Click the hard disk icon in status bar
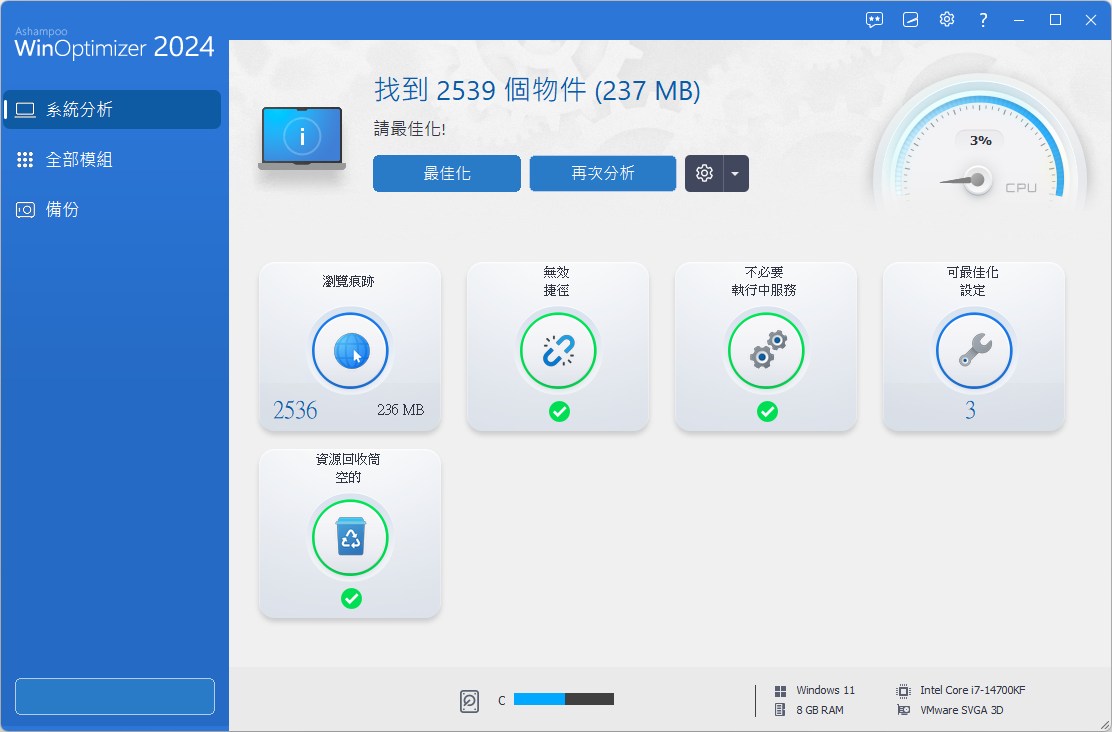This screenshot has height=732, width=1112. [x=469, y=701]
